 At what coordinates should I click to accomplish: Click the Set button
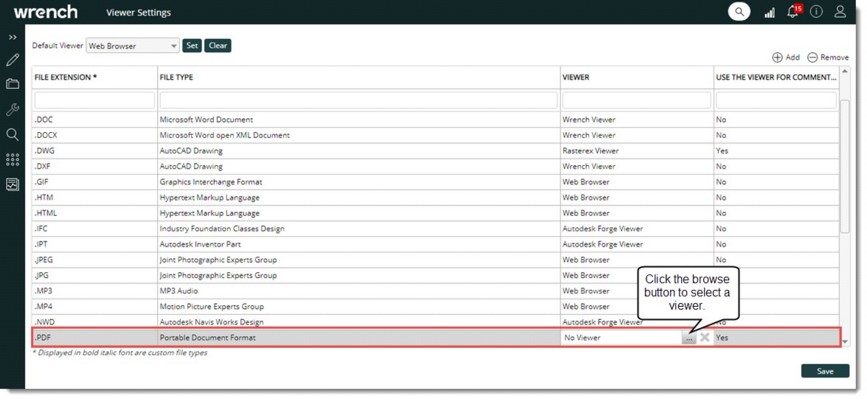(x=192, y=46)
